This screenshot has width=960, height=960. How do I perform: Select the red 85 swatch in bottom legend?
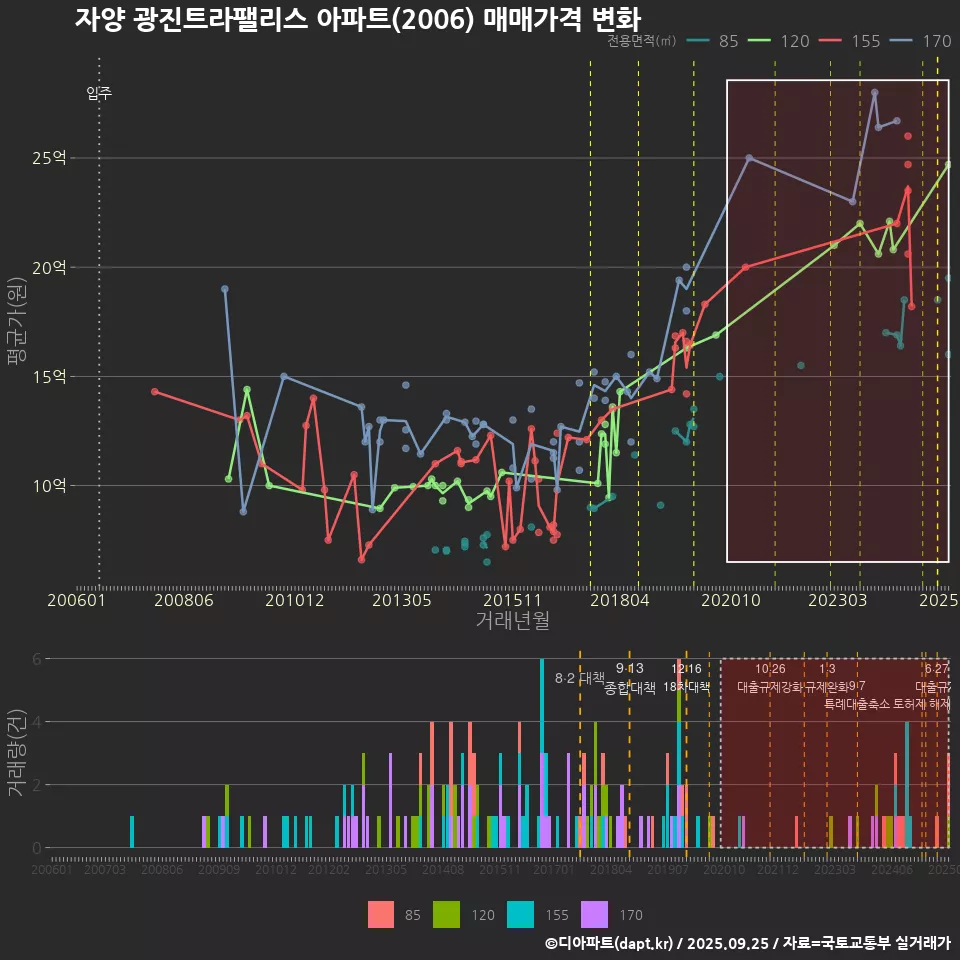(x=381, y=914)
